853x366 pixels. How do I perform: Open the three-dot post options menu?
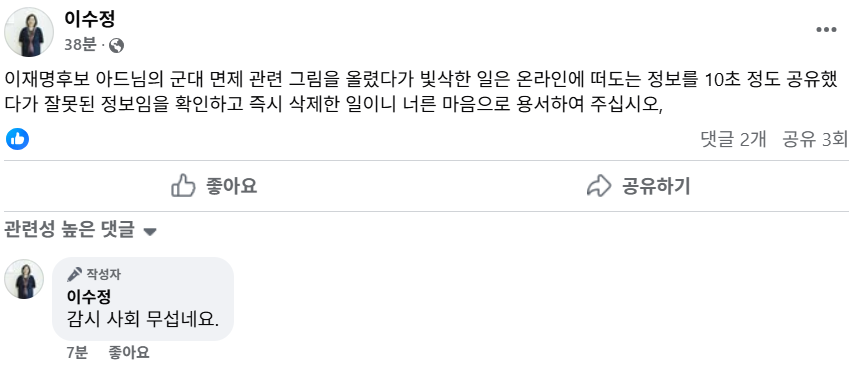point(826,30)
